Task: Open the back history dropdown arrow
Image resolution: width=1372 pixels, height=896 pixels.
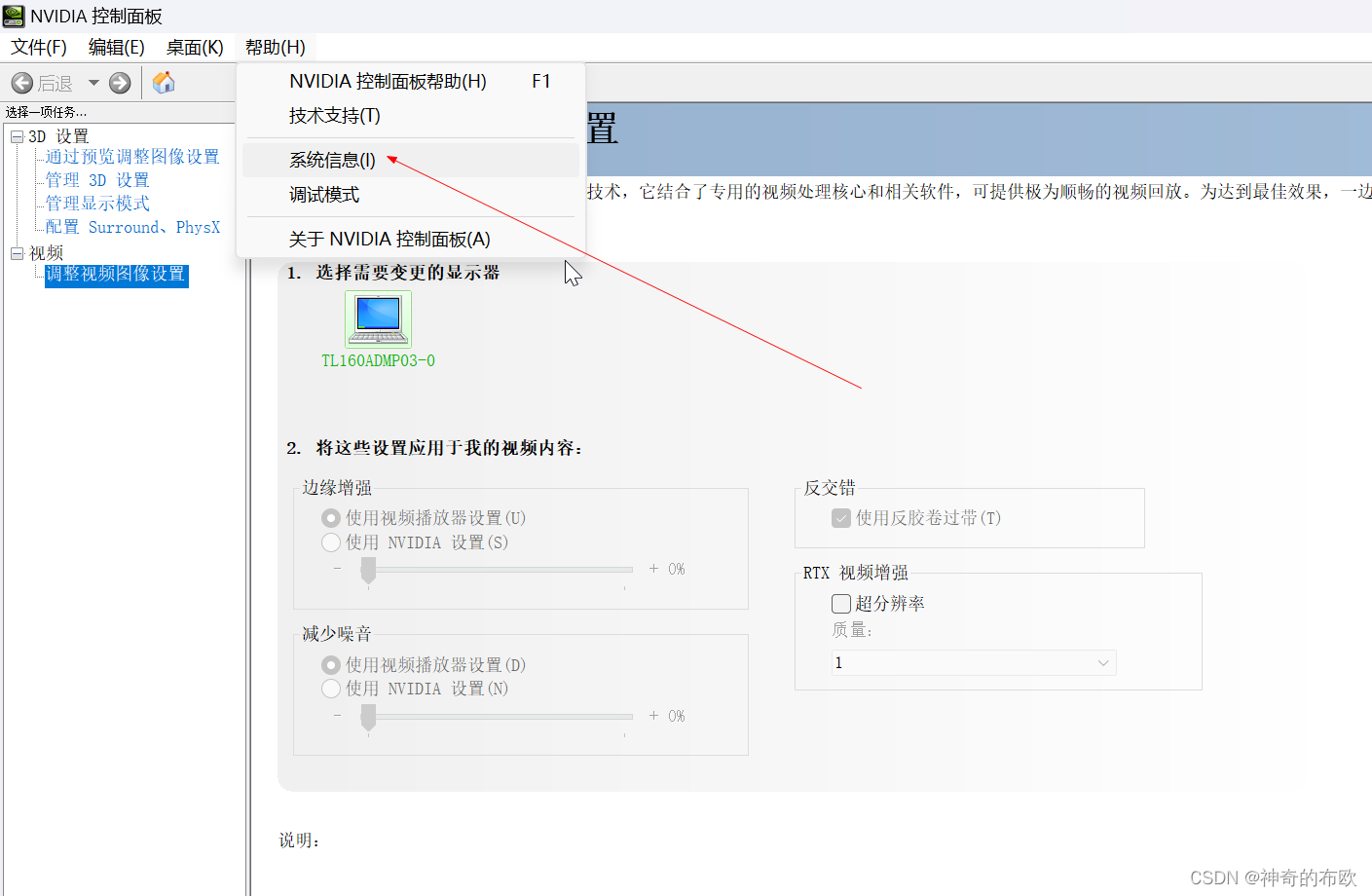Action: pyautogui.click(x=93, y=83)
